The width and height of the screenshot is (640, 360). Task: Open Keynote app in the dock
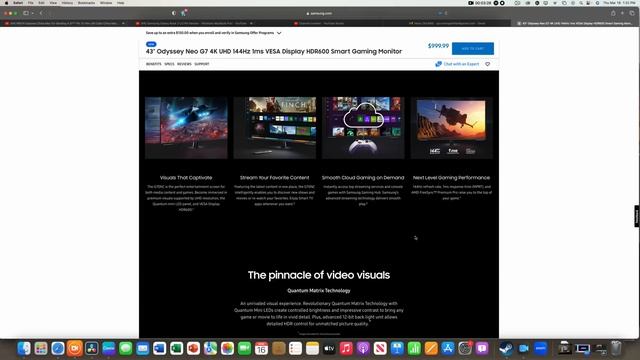click(397, 348)
